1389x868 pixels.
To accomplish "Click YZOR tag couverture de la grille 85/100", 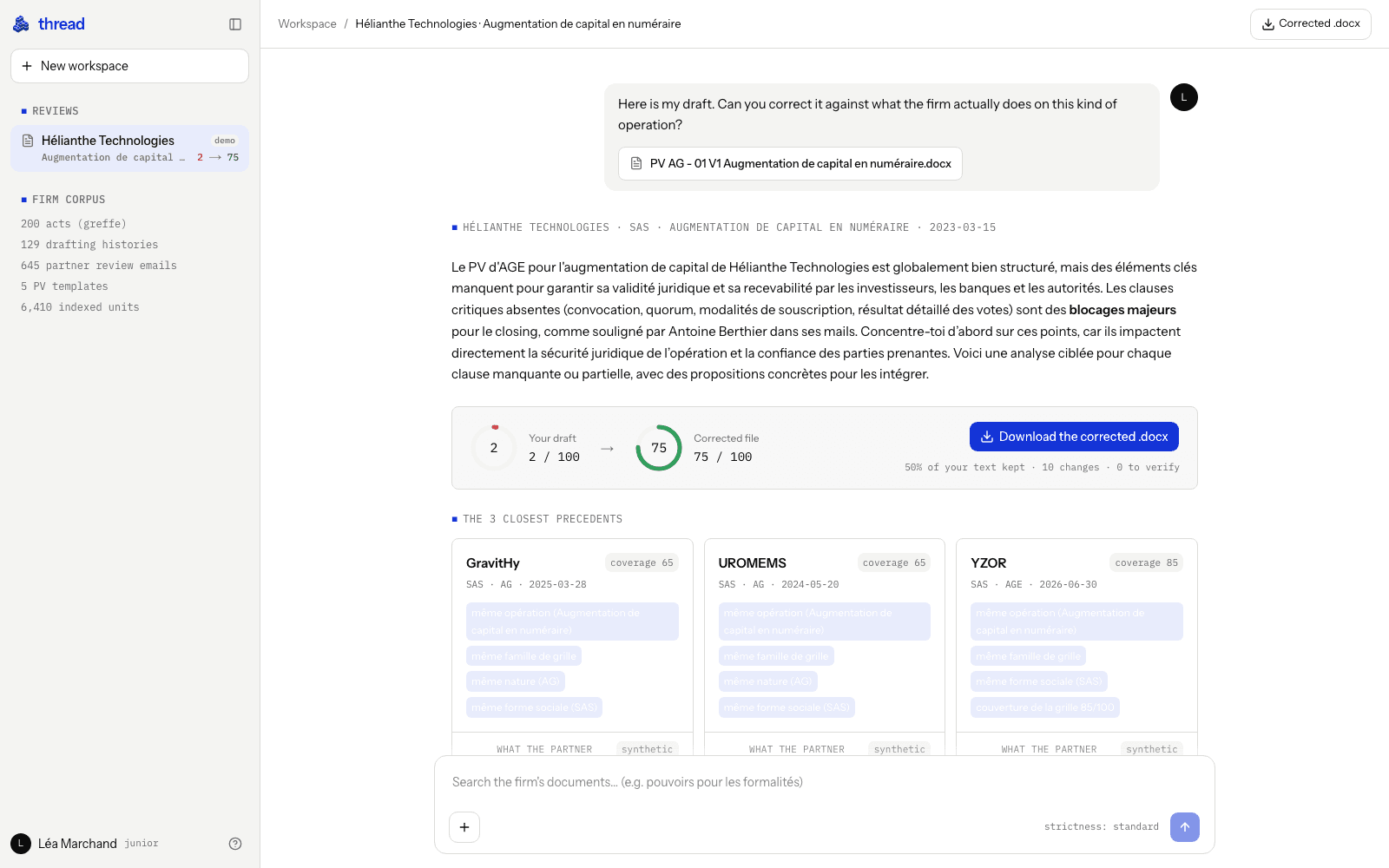I will point(1045,707).
